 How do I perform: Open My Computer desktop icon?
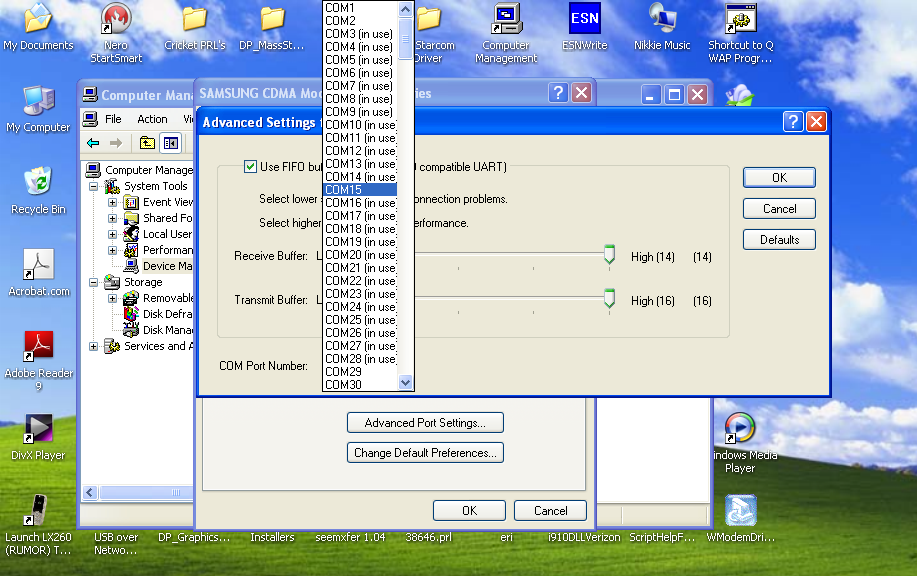(x=38, y=109)
